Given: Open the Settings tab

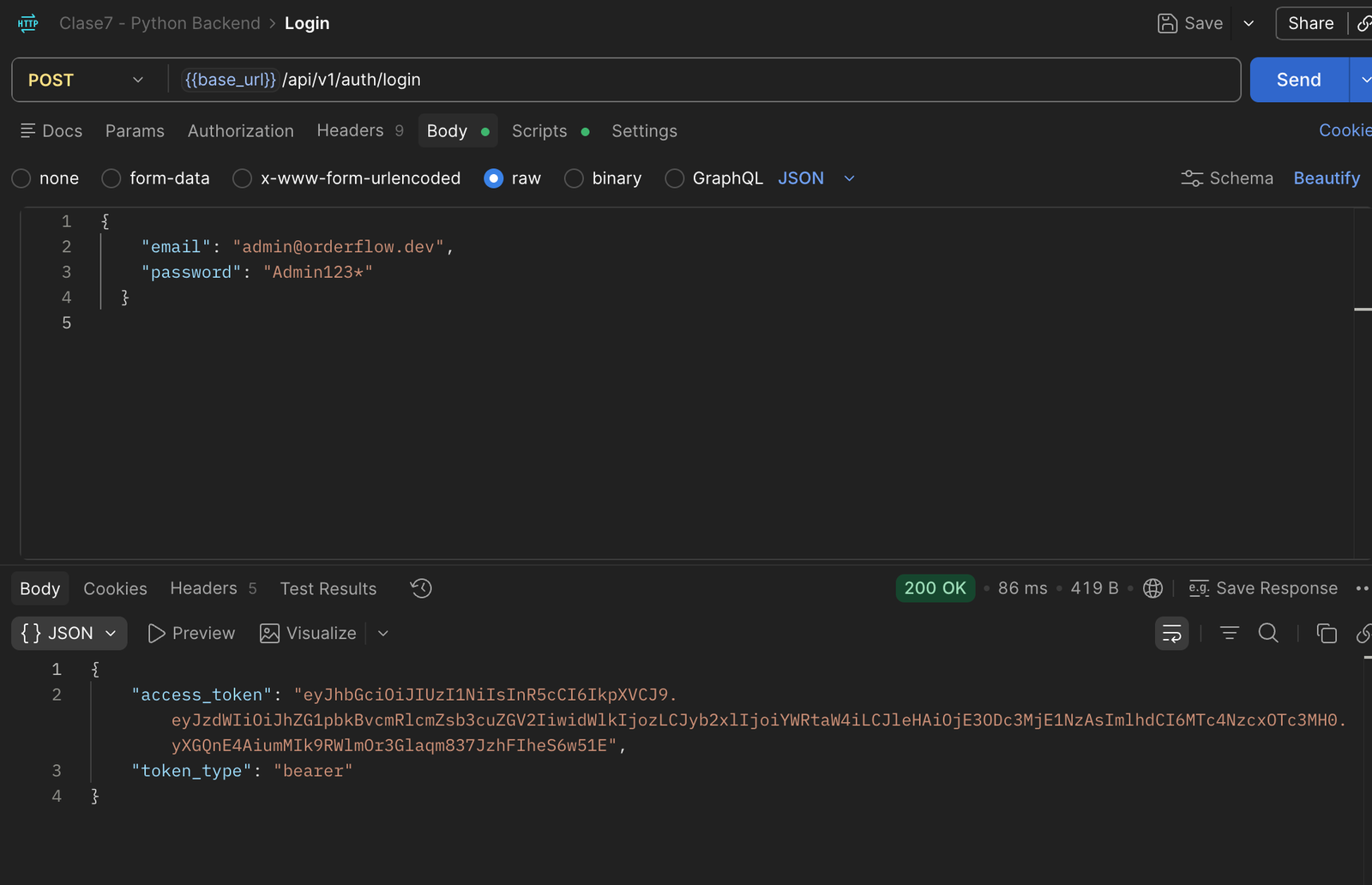Looking at the screenshot, I should coord(644,131).
